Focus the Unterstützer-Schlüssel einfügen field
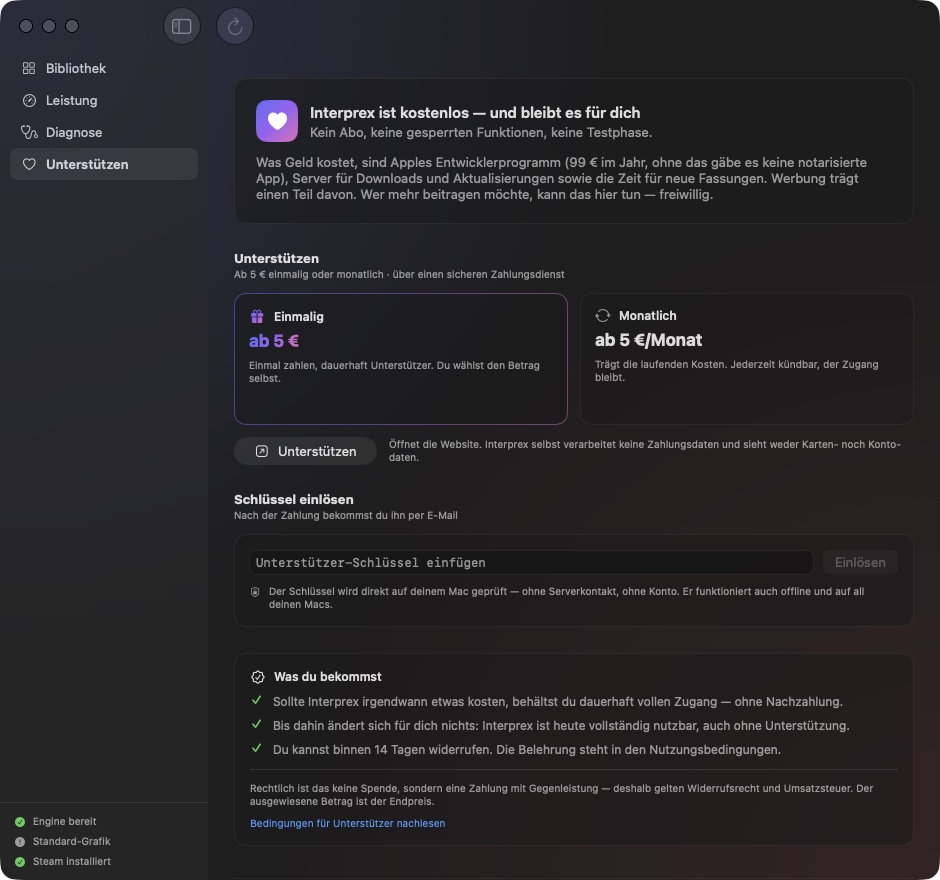 [531, 562]
